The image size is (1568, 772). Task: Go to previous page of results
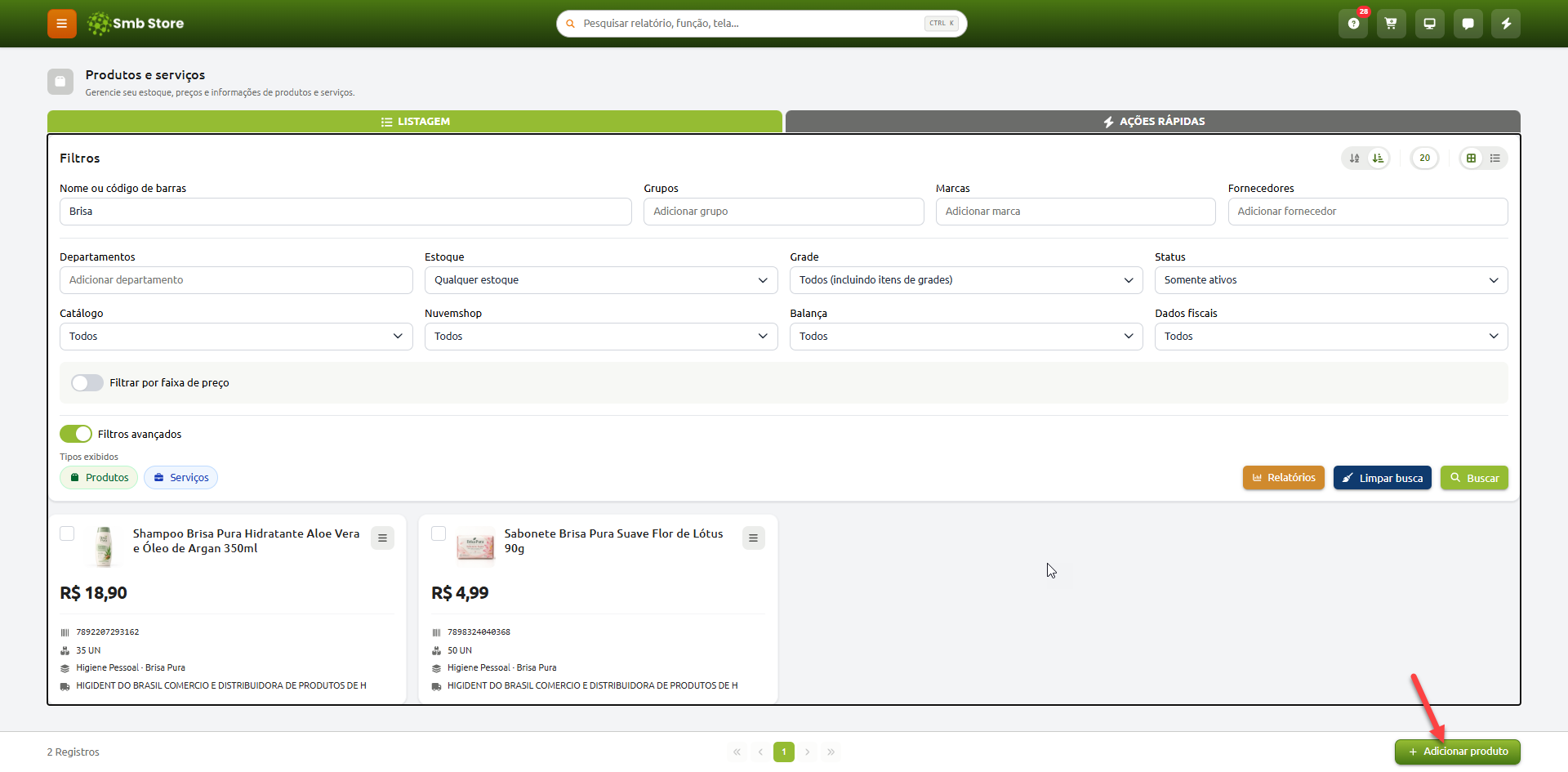point(760,752)
